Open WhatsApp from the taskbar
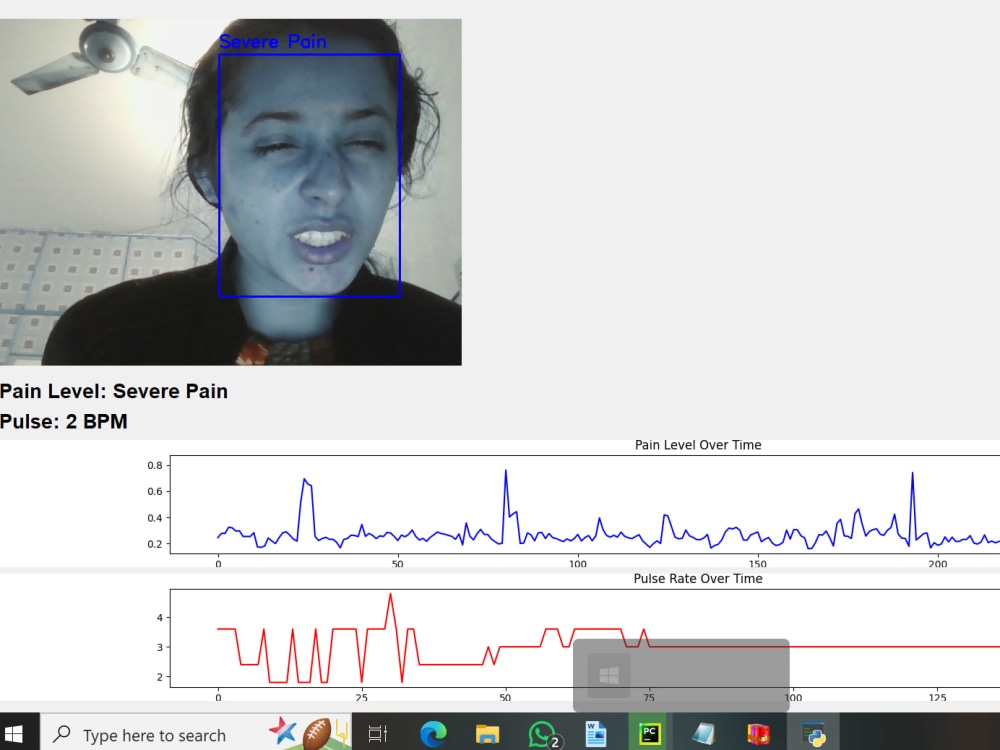The width and height of the screenshot is (1000, 750). (x=541, y=734)
